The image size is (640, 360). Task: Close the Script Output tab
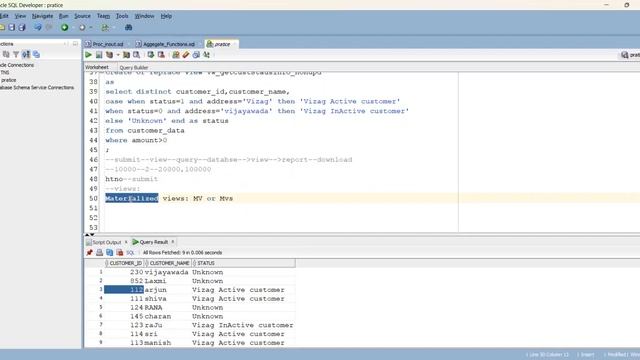point(126,242)
